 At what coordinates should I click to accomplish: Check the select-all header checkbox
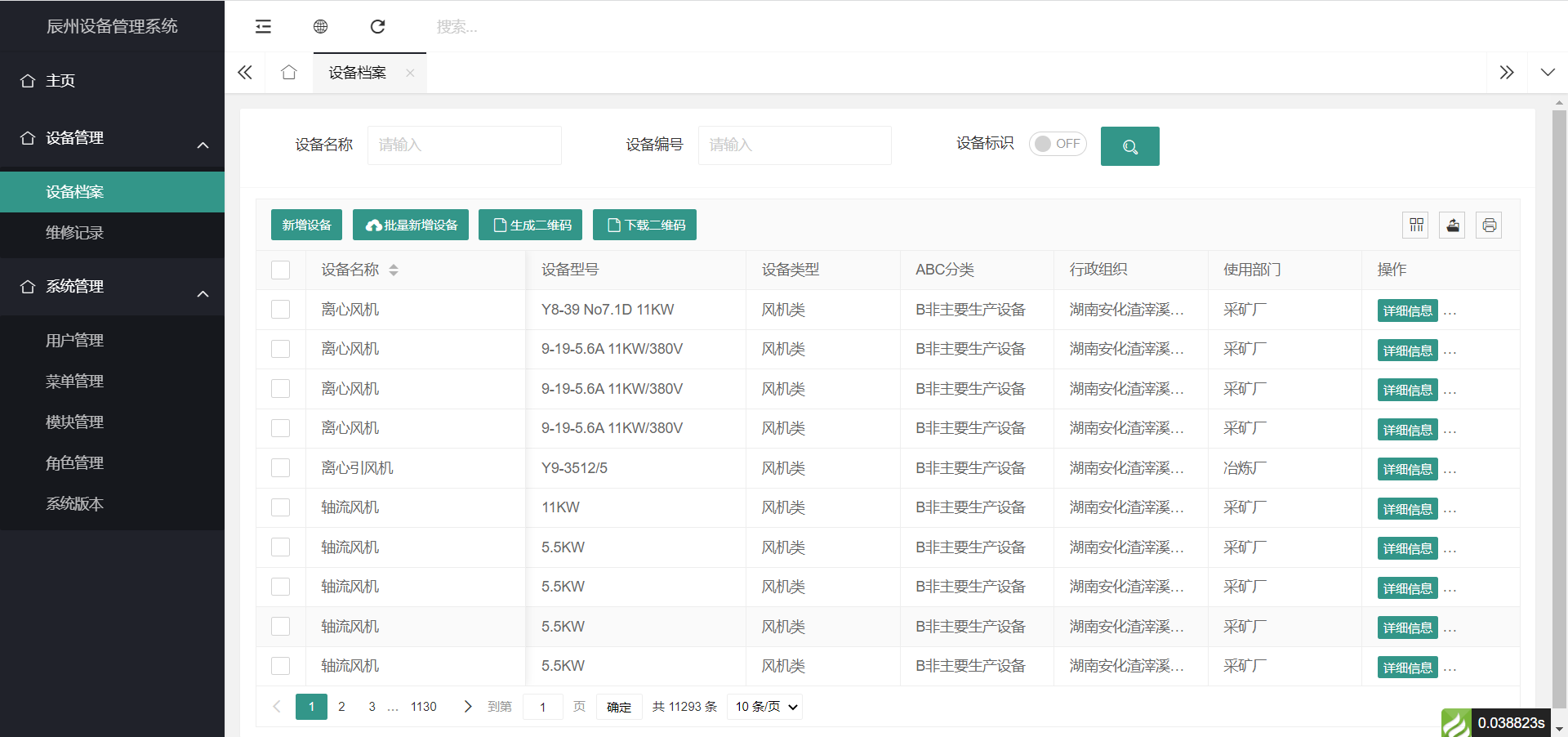tap(281, 270)
